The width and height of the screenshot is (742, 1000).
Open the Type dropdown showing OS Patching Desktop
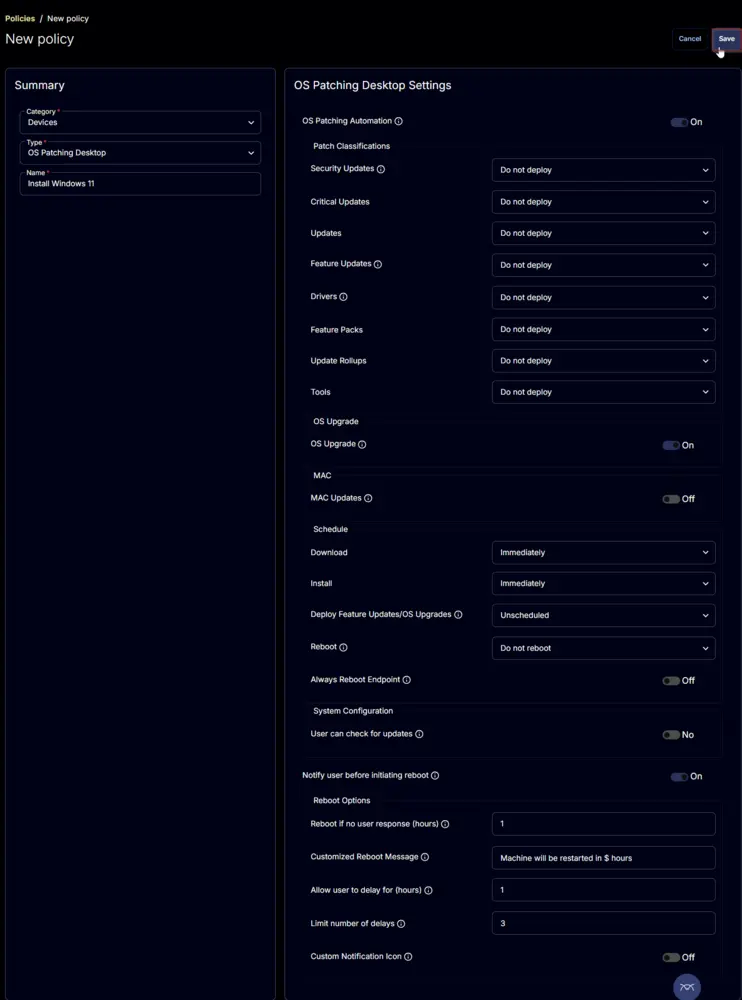pyautogui.click(x=140, y=153)
